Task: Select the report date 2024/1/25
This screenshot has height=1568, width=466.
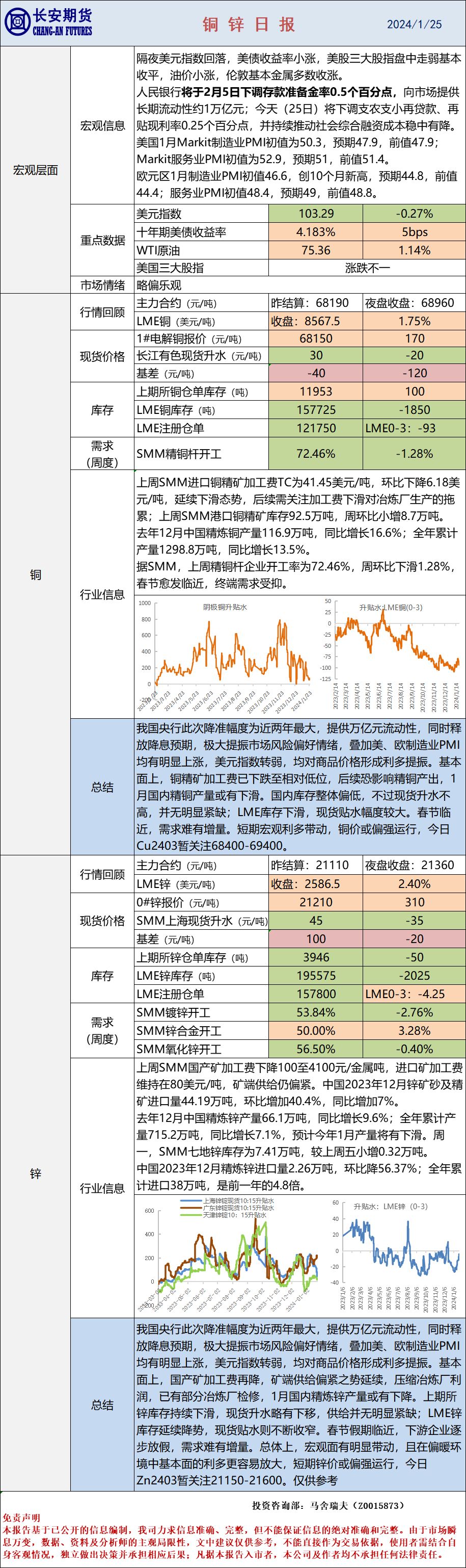Action: tap(414, 24)
